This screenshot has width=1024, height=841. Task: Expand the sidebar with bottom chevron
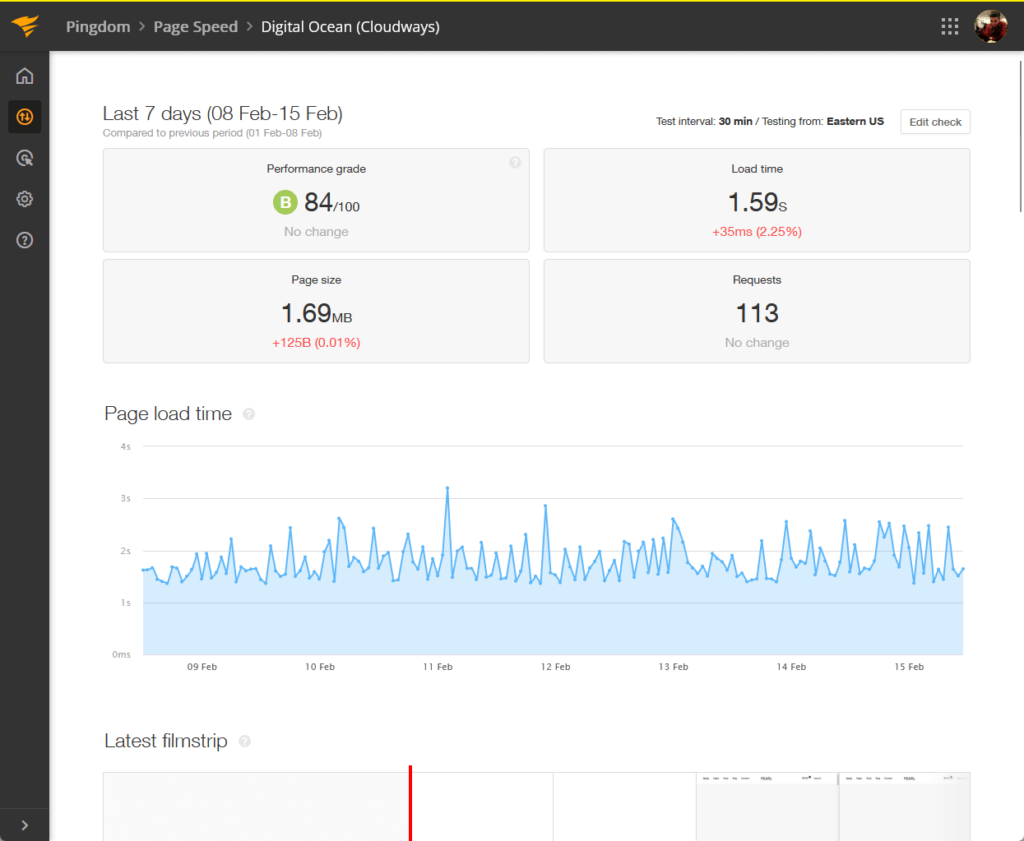click(25, 825)
